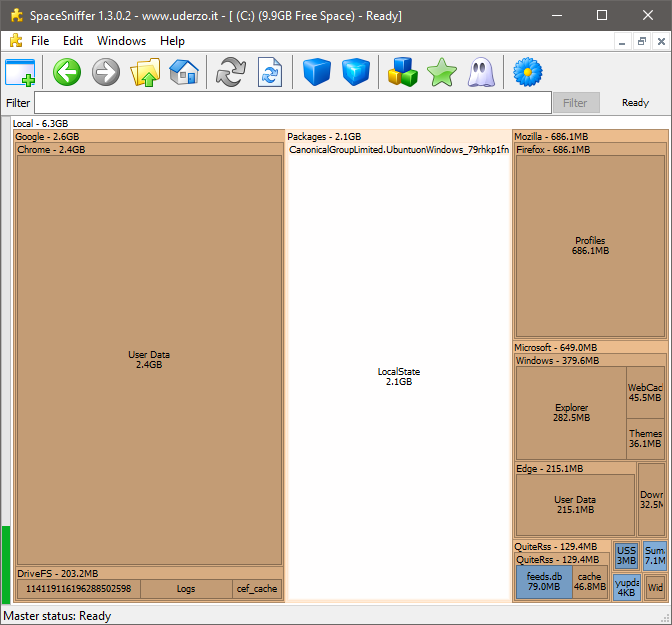Toggle unknown space display with the ghost
The height and width of the screenshot is (625, 672).
coord(481,72)
